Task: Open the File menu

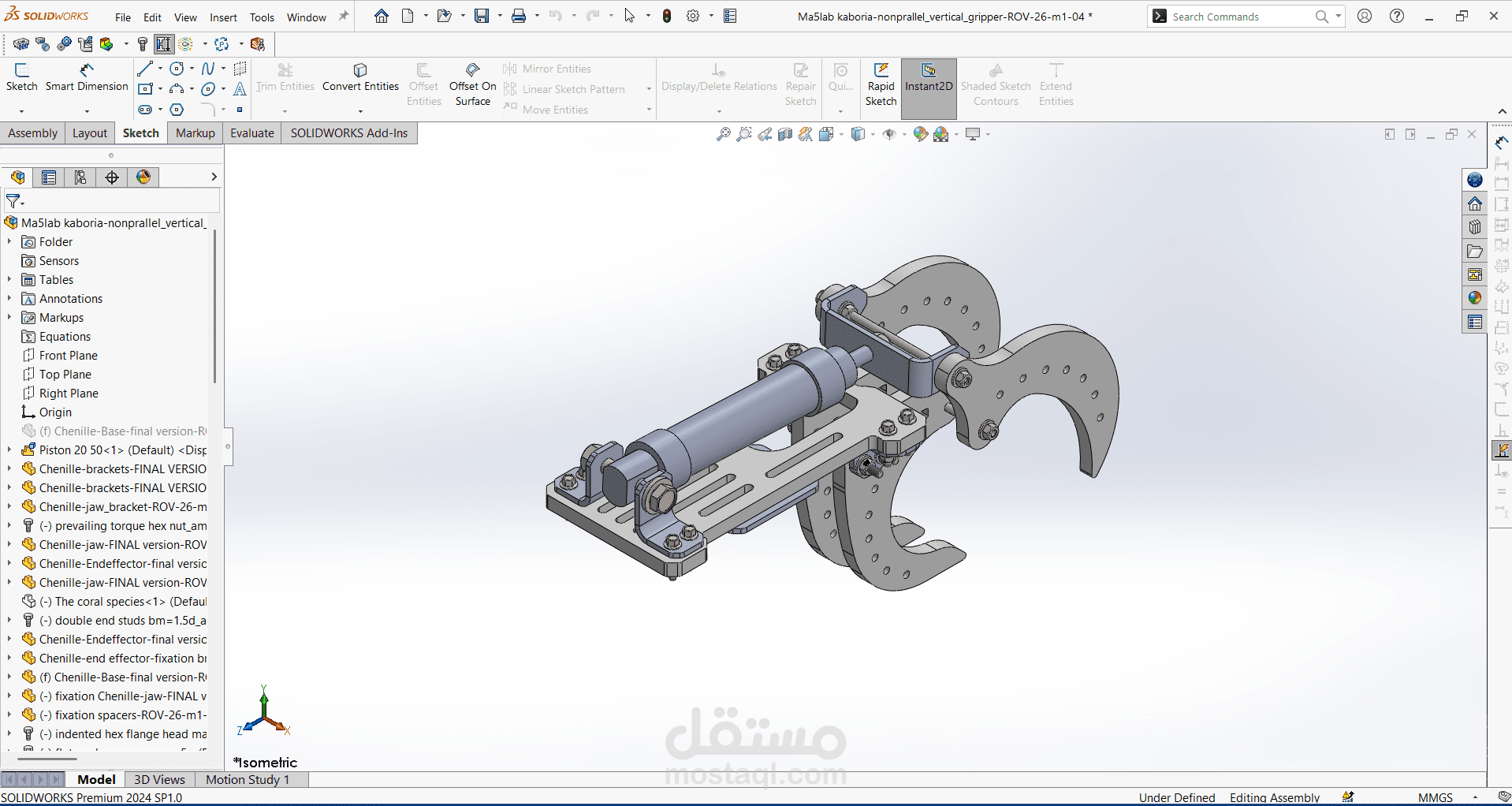Action: click(123, 17)
